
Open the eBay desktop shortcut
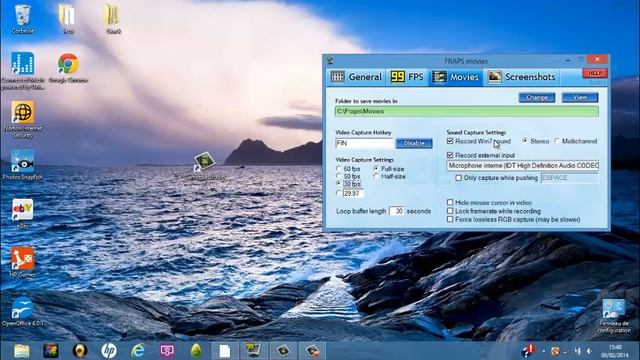click(x=22, y=213)
